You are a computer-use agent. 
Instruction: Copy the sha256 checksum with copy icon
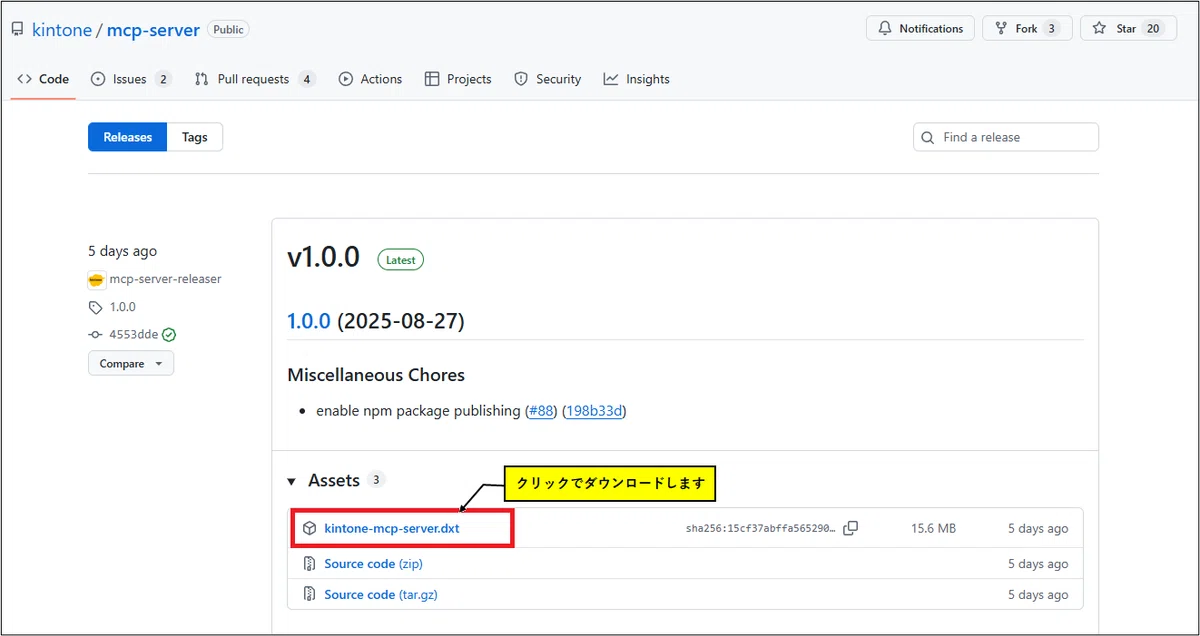point(850,528)
